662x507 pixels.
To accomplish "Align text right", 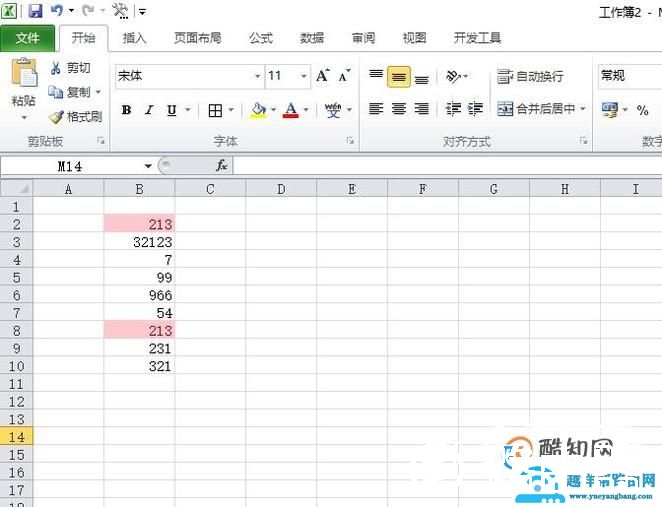I will (x=421, y=109).
